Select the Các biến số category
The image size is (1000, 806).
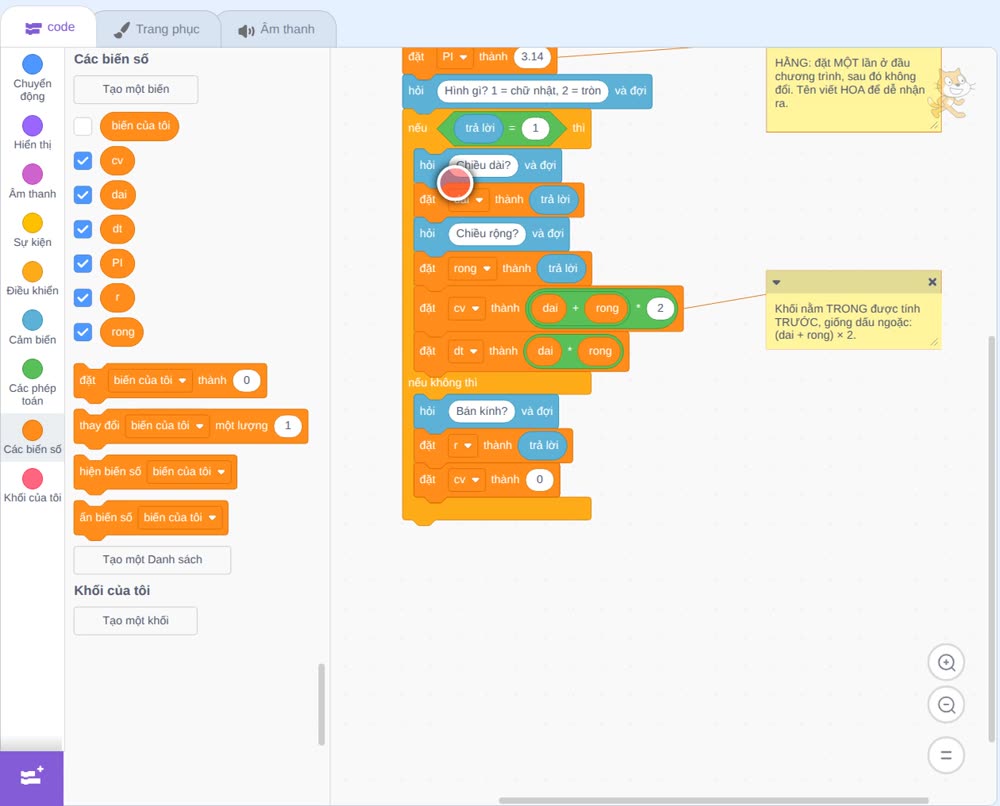(x=33, y=437)
